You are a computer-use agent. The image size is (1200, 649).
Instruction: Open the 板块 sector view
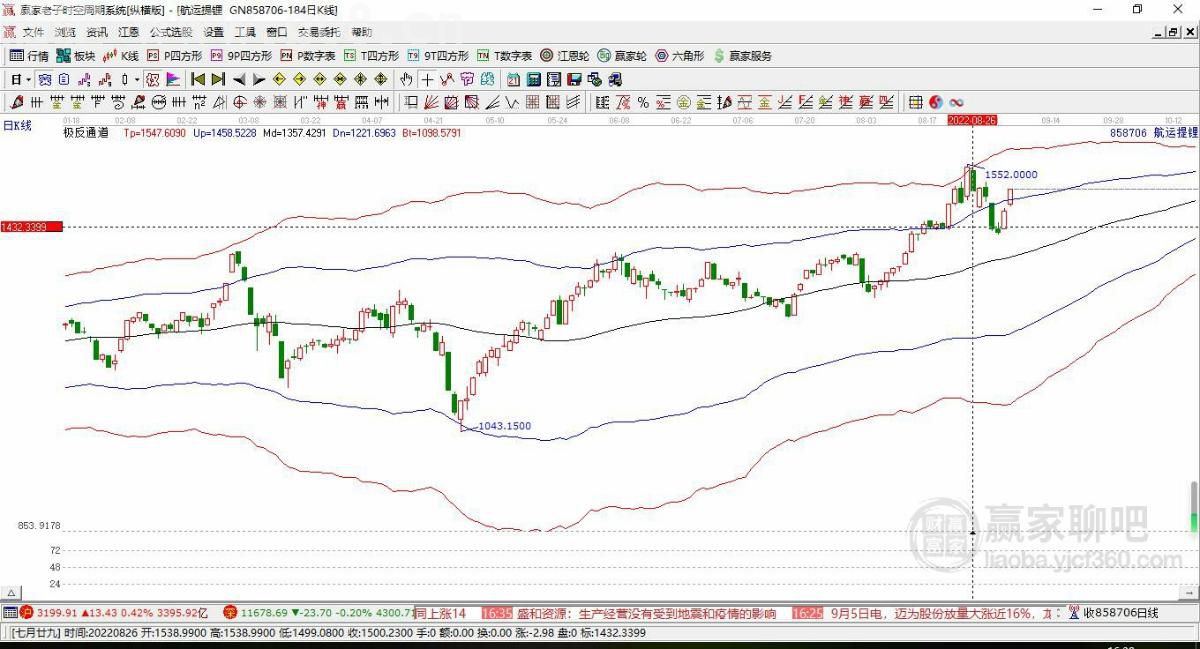76,56
